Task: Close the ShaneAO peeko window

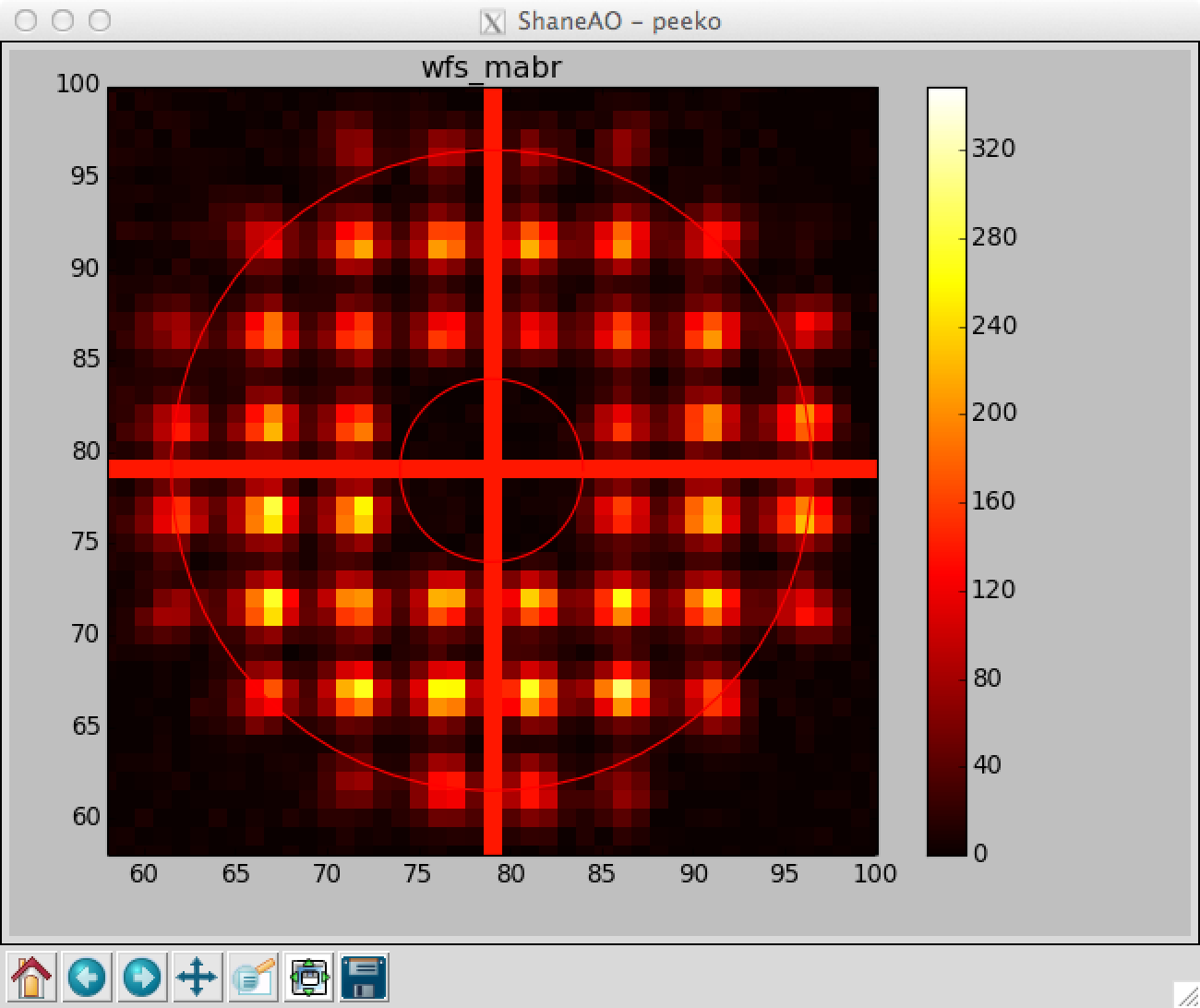Action: point(26,20)
